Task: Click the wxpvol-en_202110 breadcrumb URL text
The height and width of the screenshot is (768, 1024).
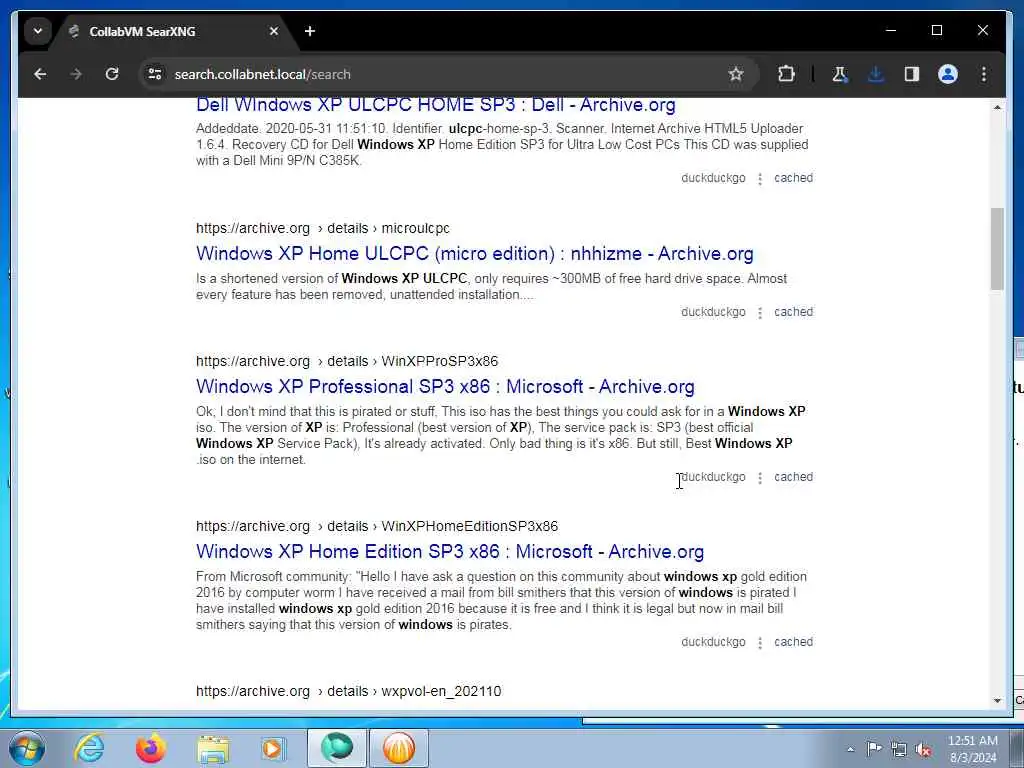Action: pyautogui.click(x=349, y=692)
